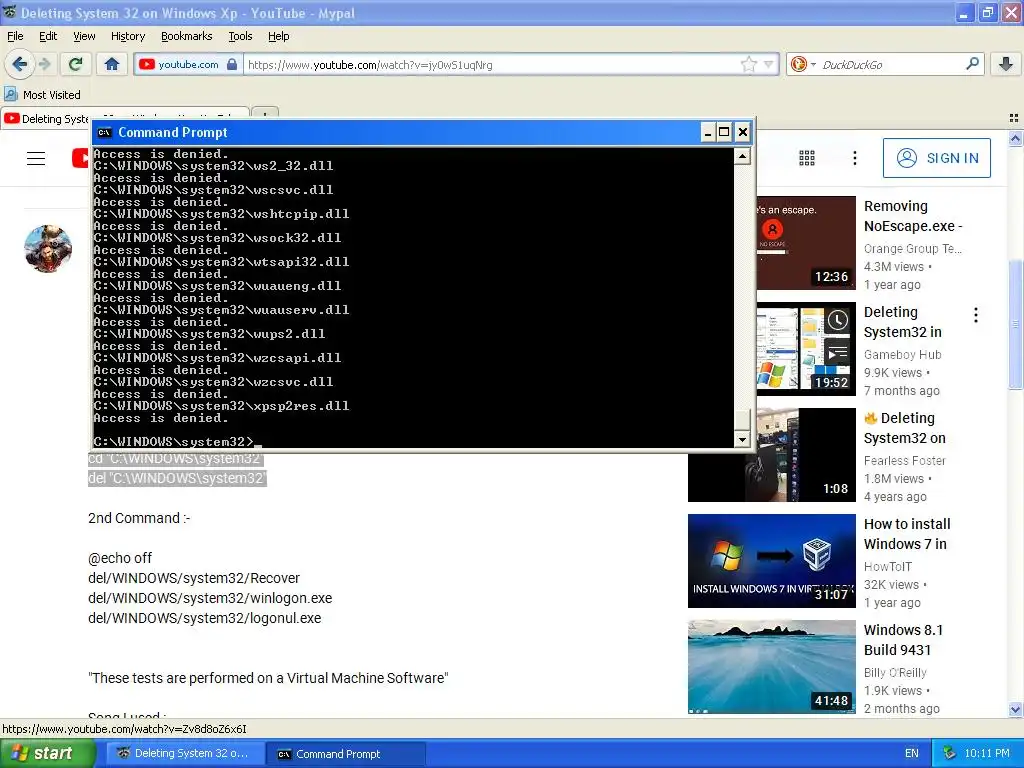Viewport: 1024px width, 768px height.
Task: Open the History menu
Action: click(x=127, y=36)
